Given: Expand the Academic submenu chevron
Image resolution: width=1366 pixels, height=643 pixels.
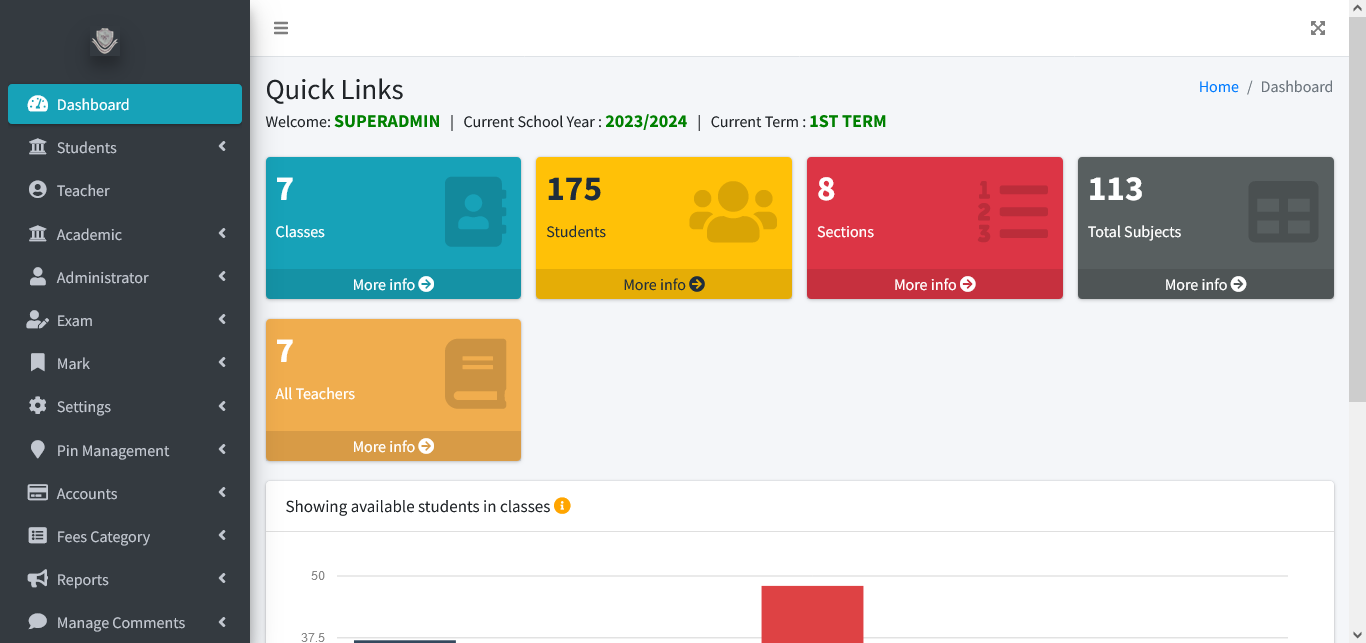Looking at the screenshot, I should click(x=222, y=234).
